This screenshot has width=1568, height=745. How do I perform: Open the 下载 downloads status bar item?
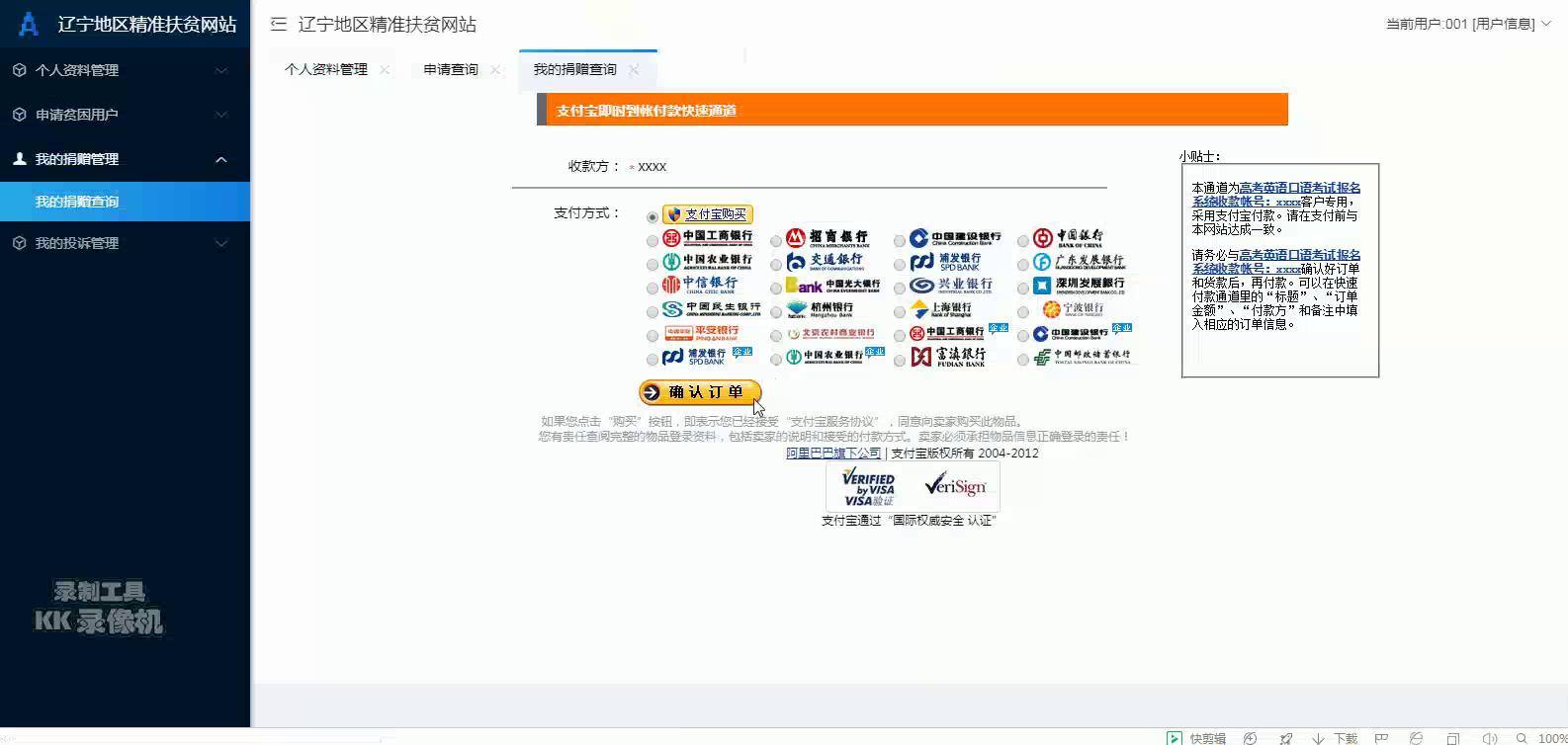(1334, 738)
